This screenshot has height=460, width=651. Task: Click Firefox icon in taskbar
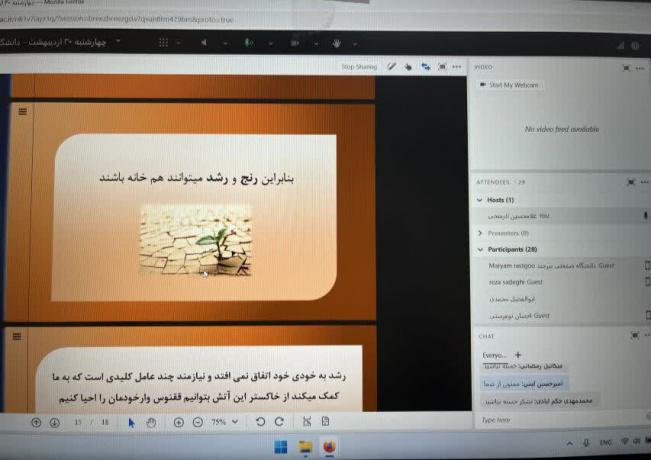click(330, 447)
